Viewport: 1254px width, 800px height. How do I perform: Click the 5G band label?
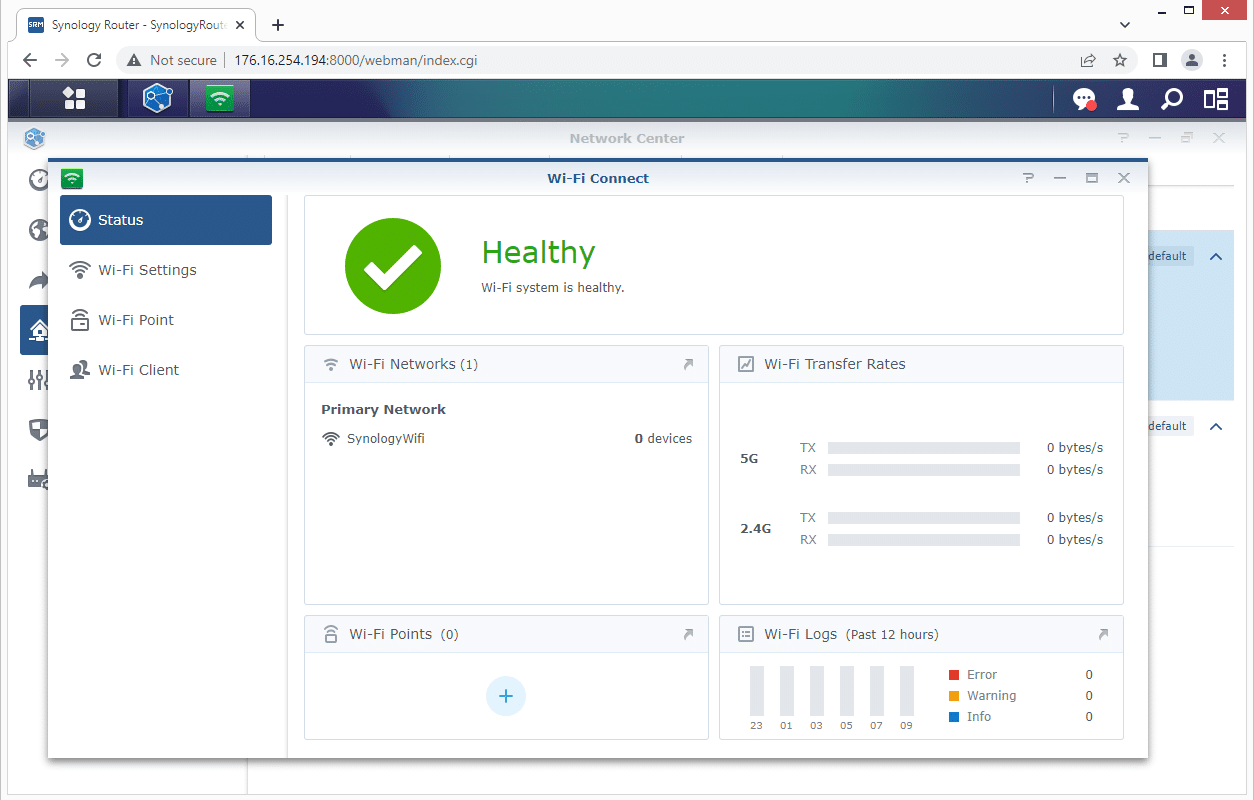(749, 459)
